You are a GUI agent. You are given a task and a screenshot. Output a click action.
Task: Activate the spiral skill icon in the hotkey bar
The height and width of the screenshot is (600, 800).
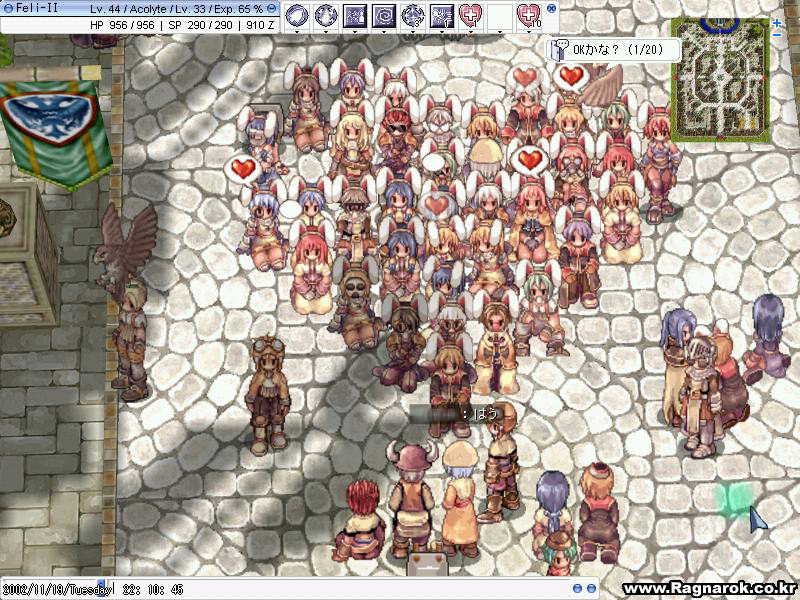(383, 15)
